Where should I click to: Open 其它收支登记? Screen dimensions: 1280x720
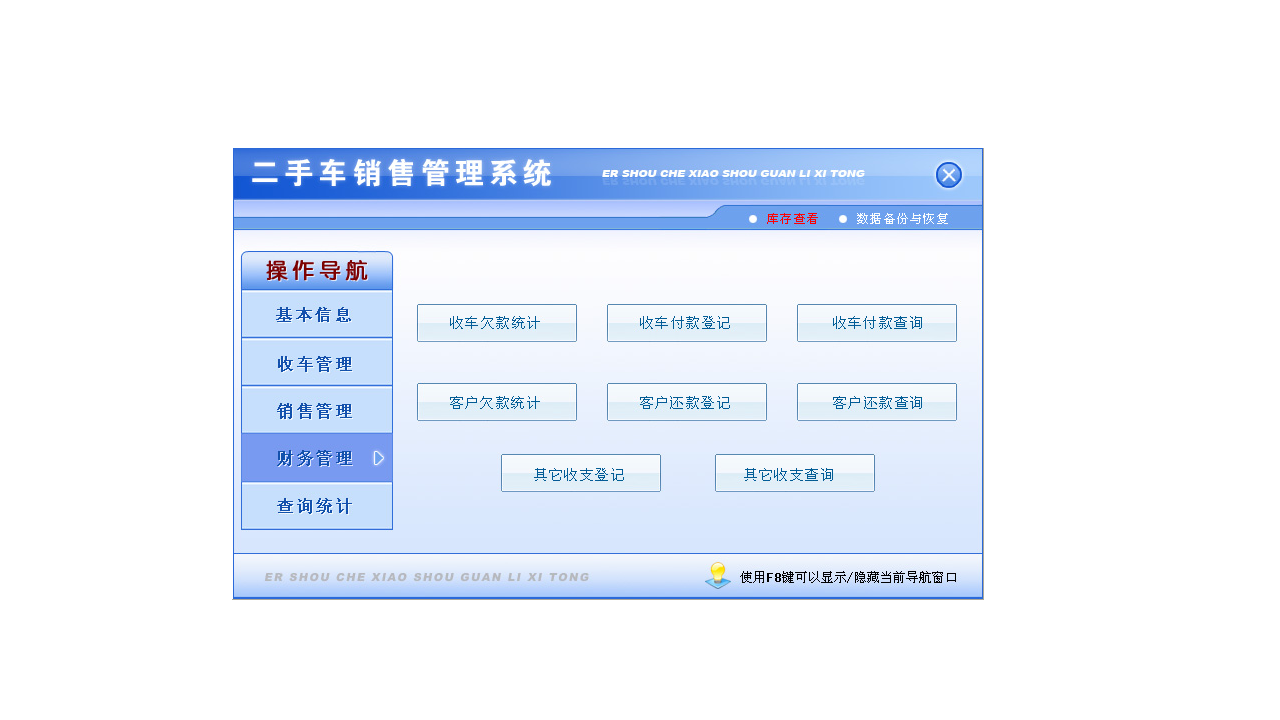point(581,472)
